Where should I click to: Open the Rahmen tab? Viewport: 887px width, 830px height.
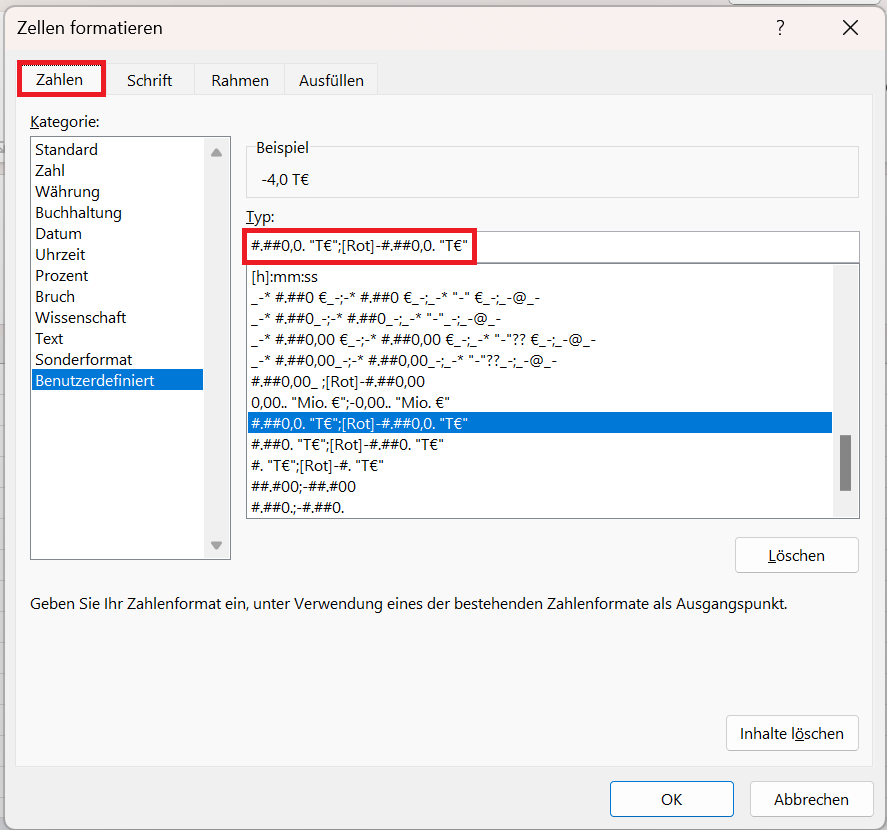pyautogui.click(x=240, y=80)
